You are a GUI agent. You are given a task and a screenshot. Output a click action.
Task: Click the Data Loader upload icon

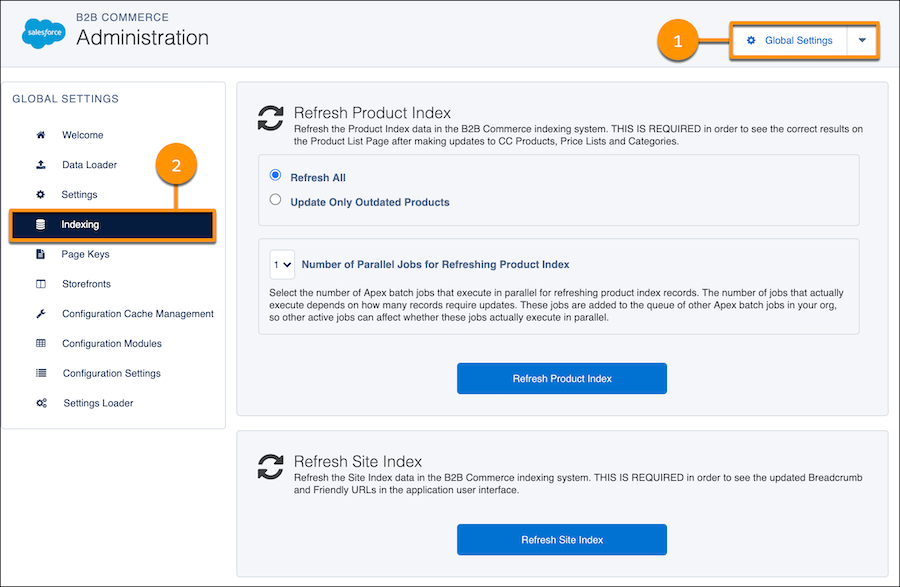(41, 165)
